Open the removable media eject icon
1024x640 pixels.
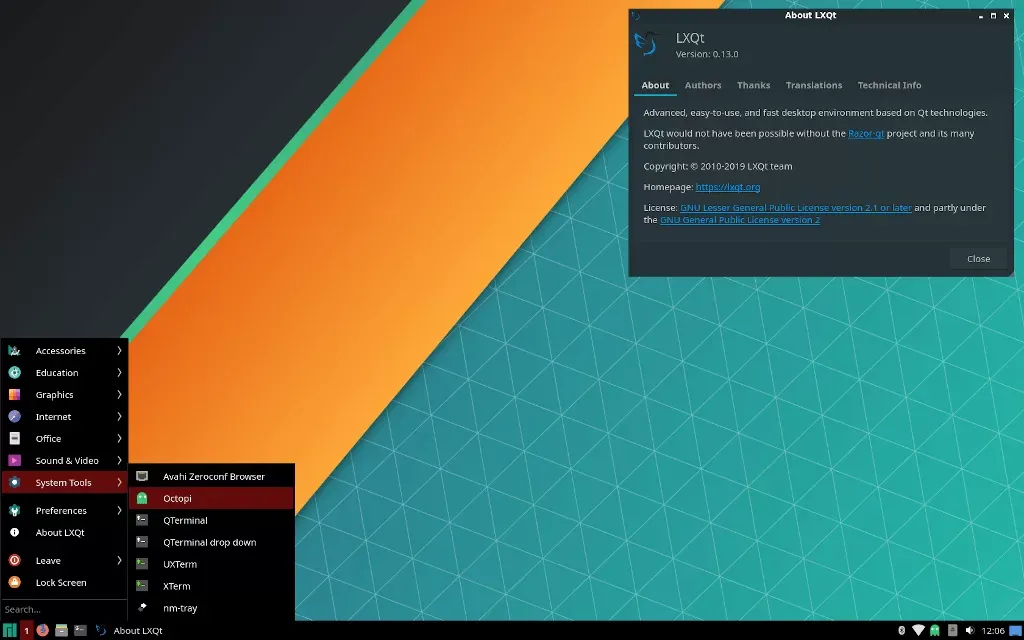click(952, 630)
